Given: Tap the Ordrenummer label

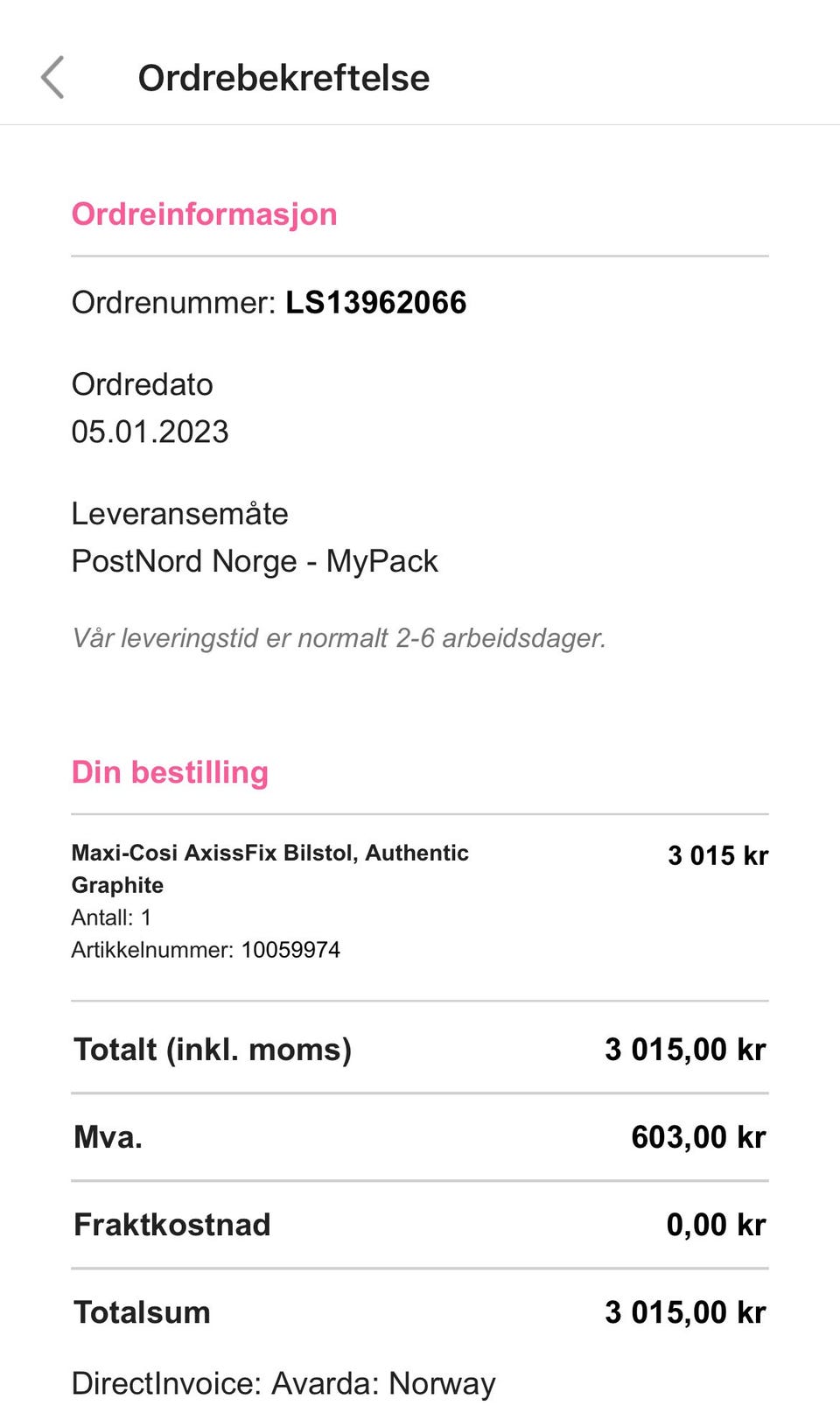Looking at the screenshot, I should pos(174,303).
